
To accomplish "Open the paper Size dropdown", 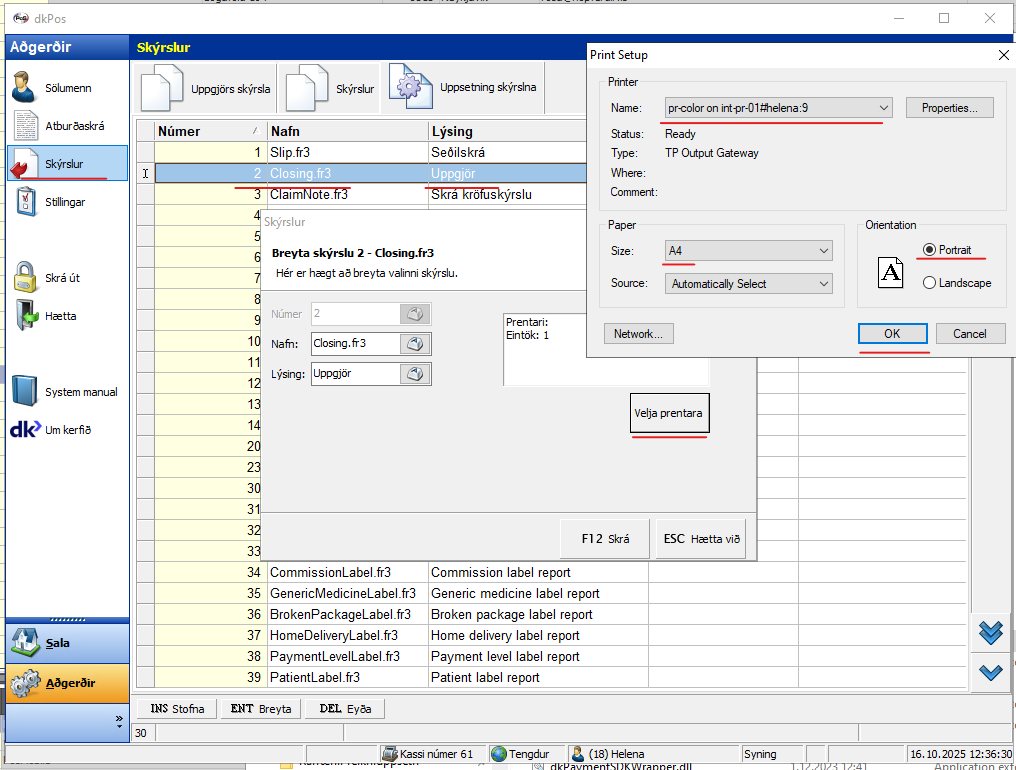I will [x=823, y=251].
